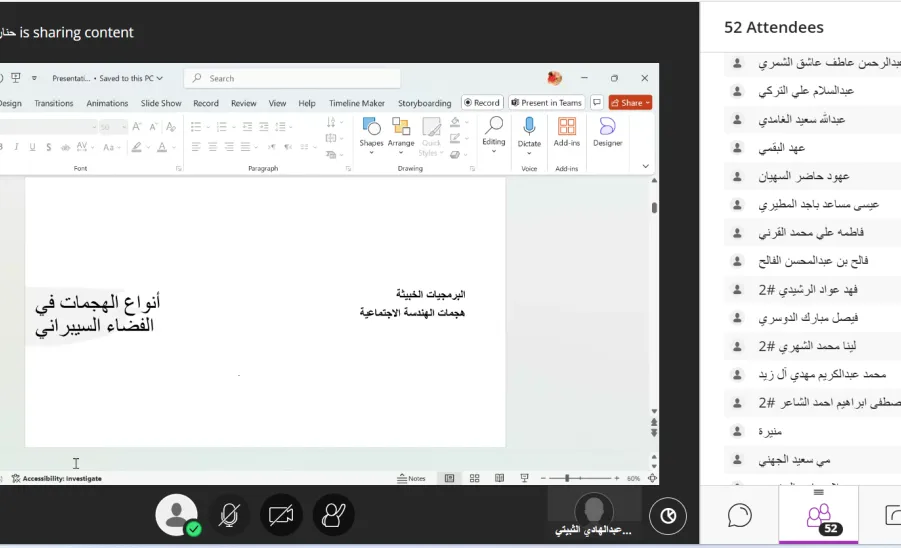Viewport: 901px width, 548px height.
Task: Fit slide to current window
Action: click(652, 478)
